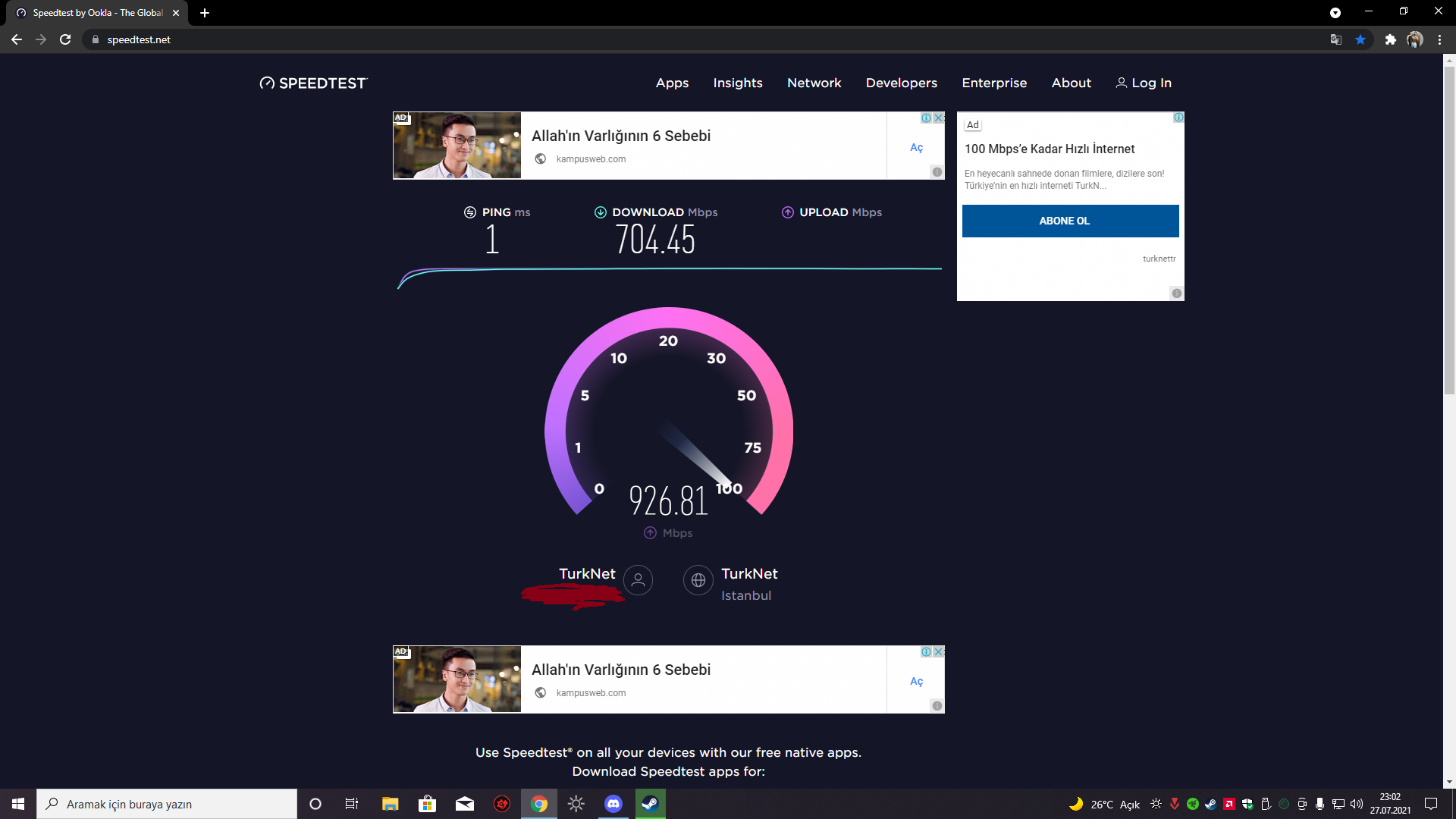The image size is (1456, 819).
Task: Click the TurkNet server globe icon
Action: pos(698,580)
